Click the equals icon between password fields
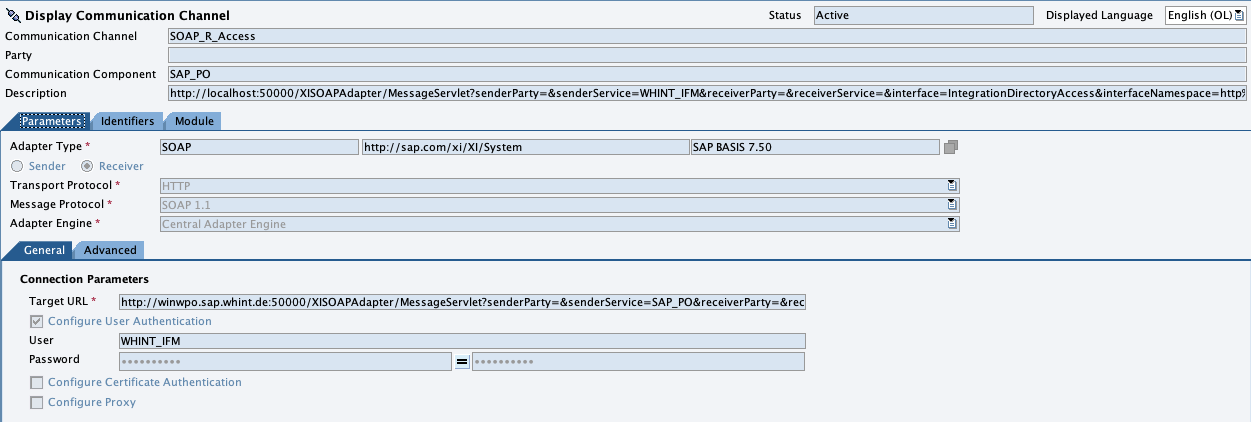Viewport: 1251px width, 422px height. (x=462, y=361)
